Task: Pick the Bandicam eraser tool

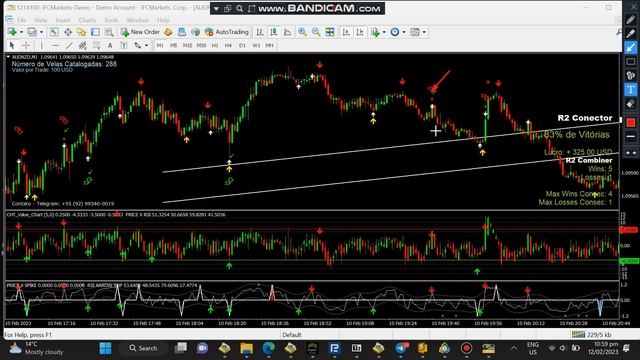Action: pos(631,104)
